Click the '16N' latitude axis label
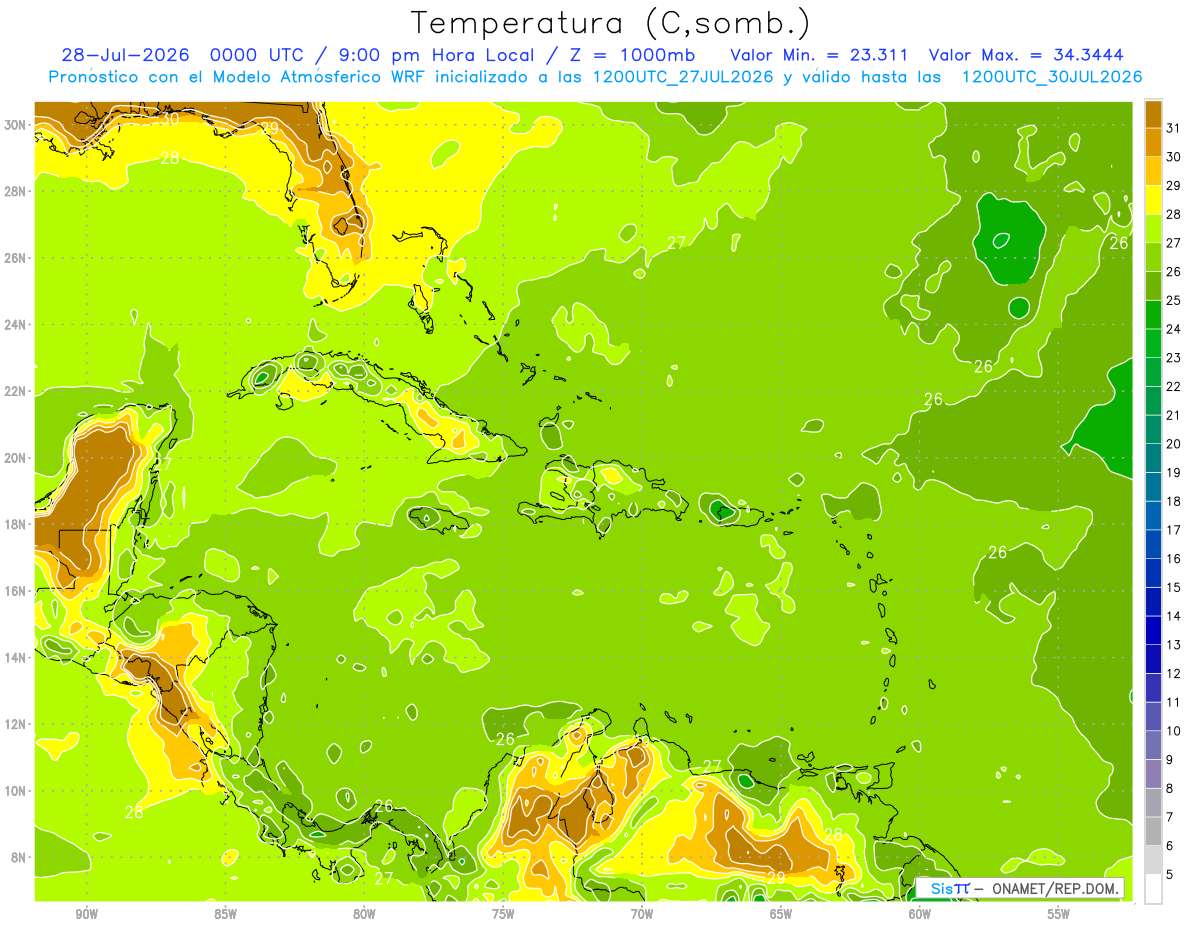Screen dimensions: 1200x927 coord(16,591)
